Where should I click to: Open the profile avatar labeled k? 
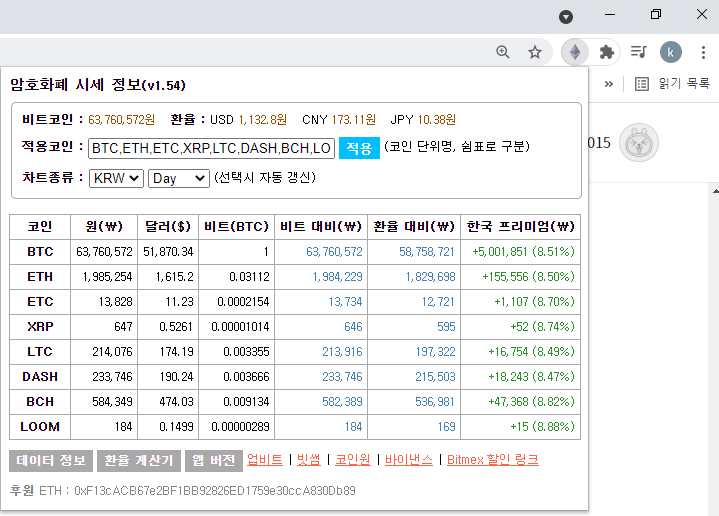(x=670, y=52)
